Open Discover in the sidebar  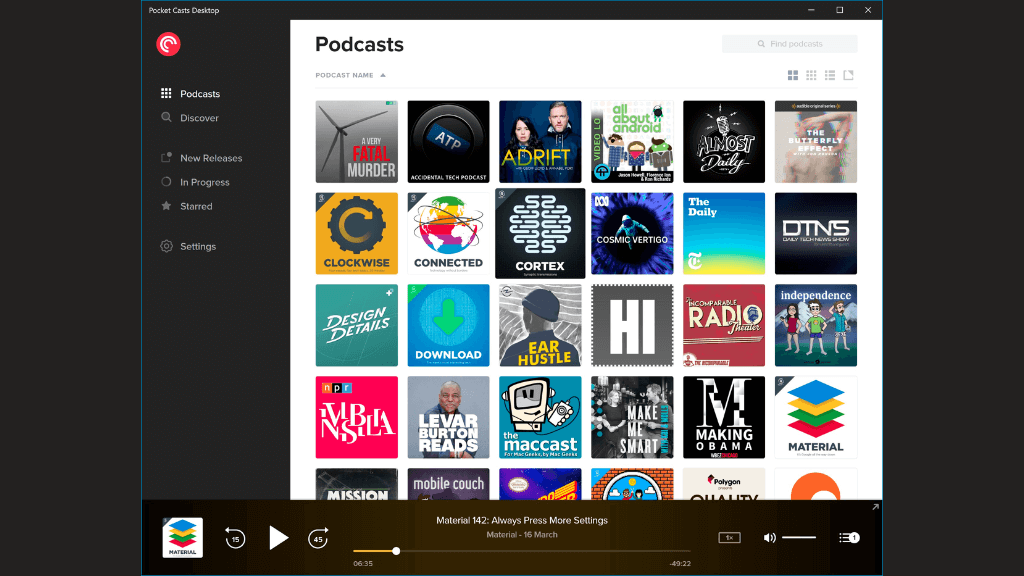(x=190, y=118)
